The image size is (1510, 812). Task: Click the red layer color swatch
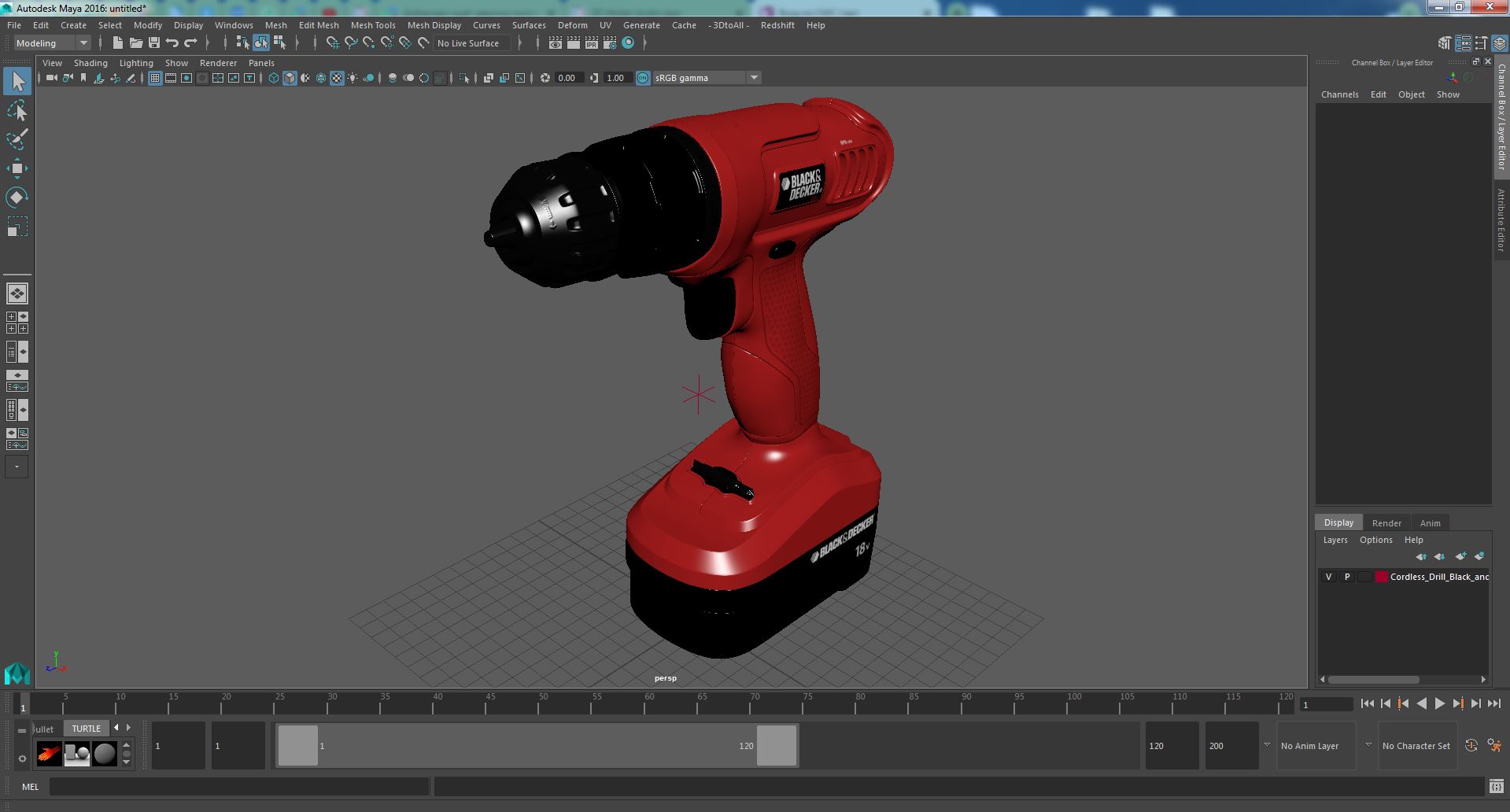pos(1382,577)
